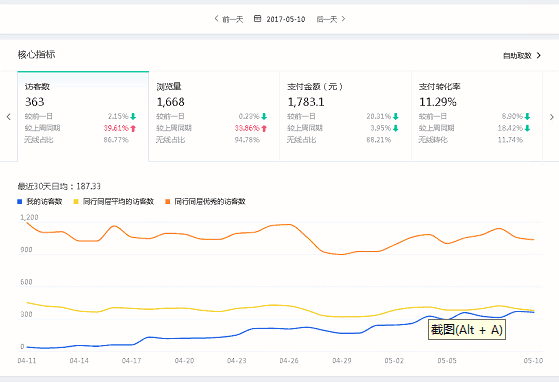Select the 访客数 metric card
This screenshot has height=382, width=559.
click(83, 116)
